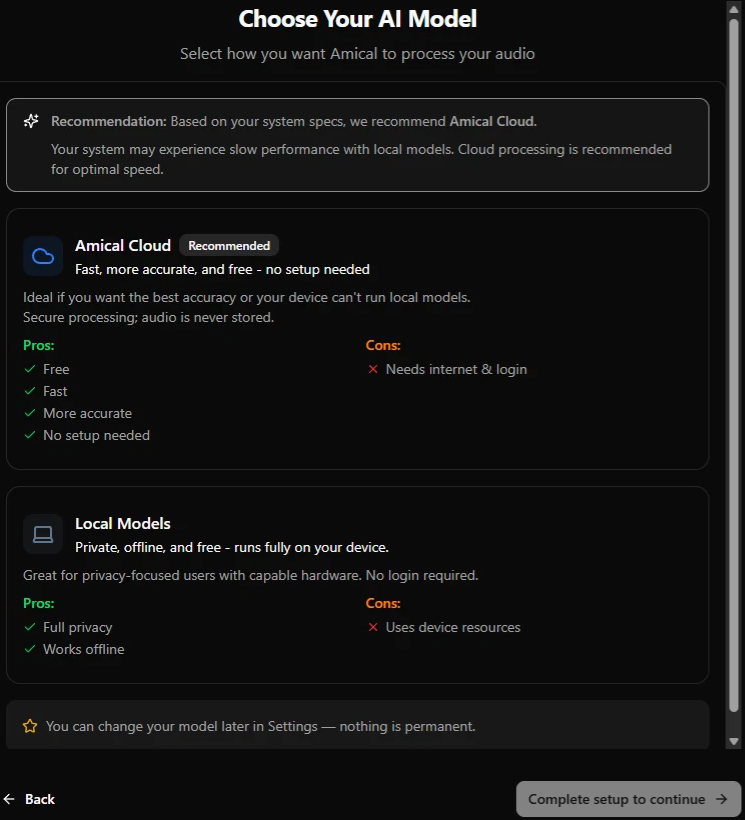The image size is (745, 820).
Task: Click the 'Amical Cloud' title text
Action: coord(123,245)
